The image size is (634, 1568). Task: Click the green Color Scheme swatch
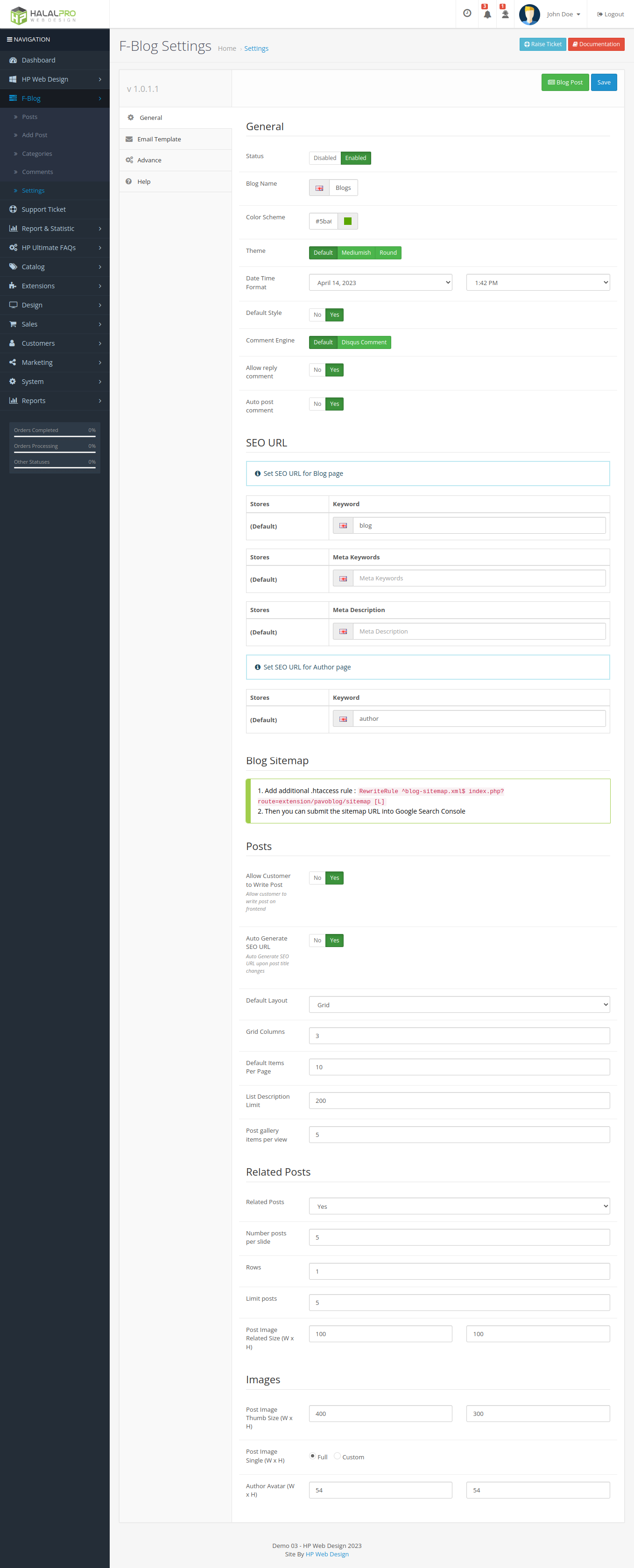pyautogui.click(x=348, y=222)
